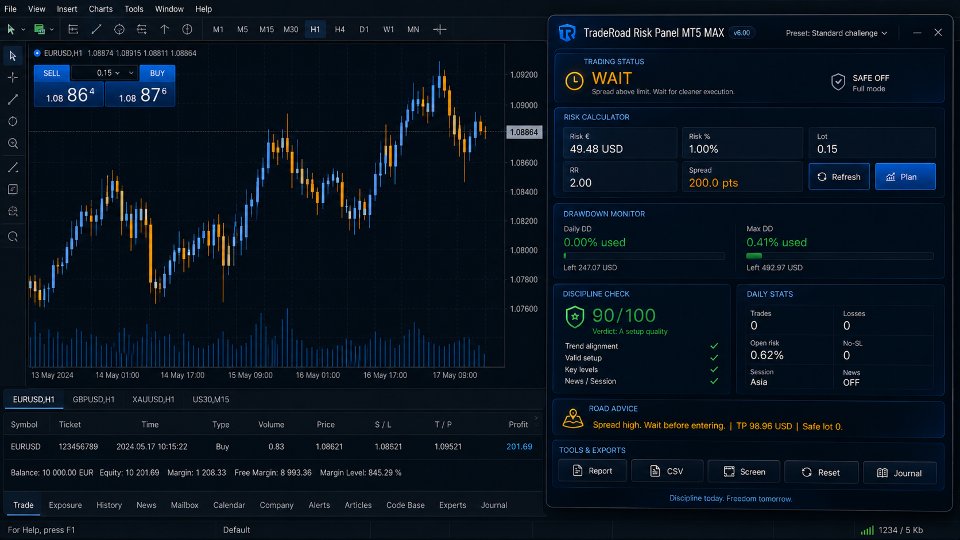Select the circle shape tool in left sidebar
The width and height of the screenshot is (960, 540).
point(12,121)
